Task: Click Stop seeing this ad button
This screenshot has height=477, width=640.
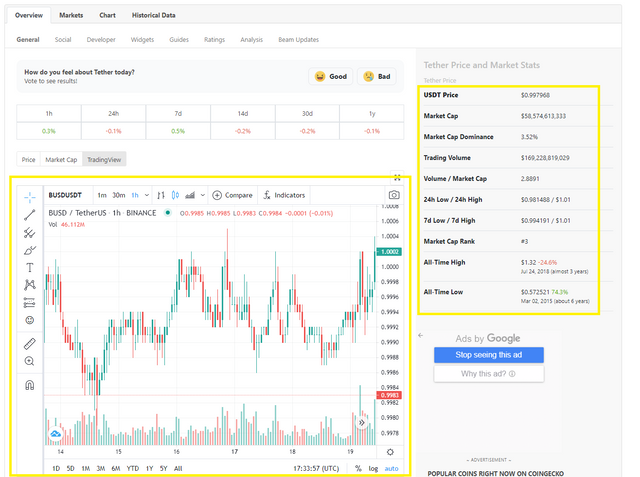Action: point(489,355)
